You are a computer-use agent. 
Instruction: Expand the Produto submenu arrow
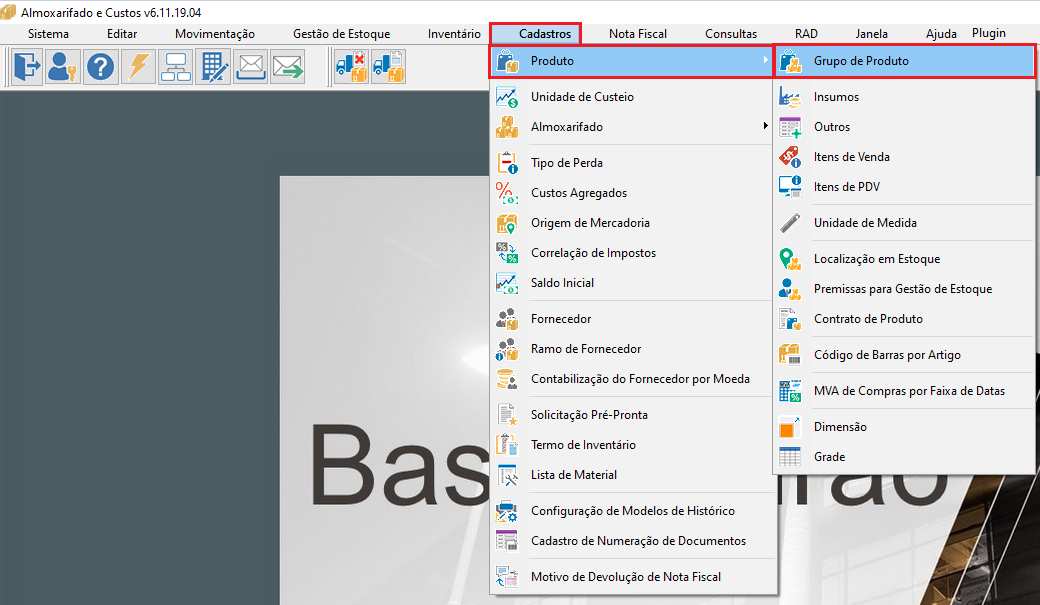[765, 60]
